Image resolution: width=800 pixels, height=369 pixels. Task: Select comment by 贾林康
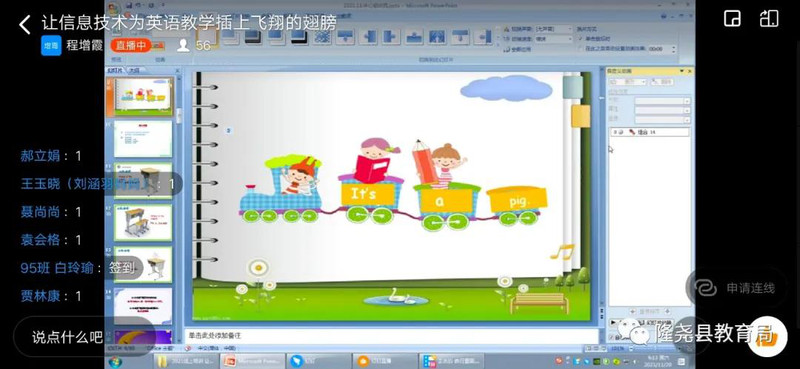(x=51, y=296)
